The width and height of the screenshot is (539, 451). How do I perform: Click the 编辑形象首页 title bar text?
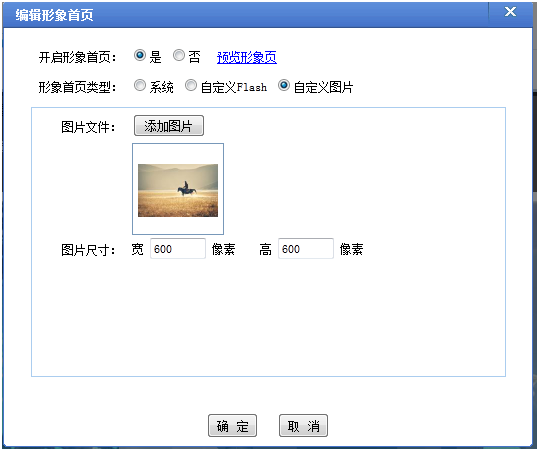coord(54,15)
